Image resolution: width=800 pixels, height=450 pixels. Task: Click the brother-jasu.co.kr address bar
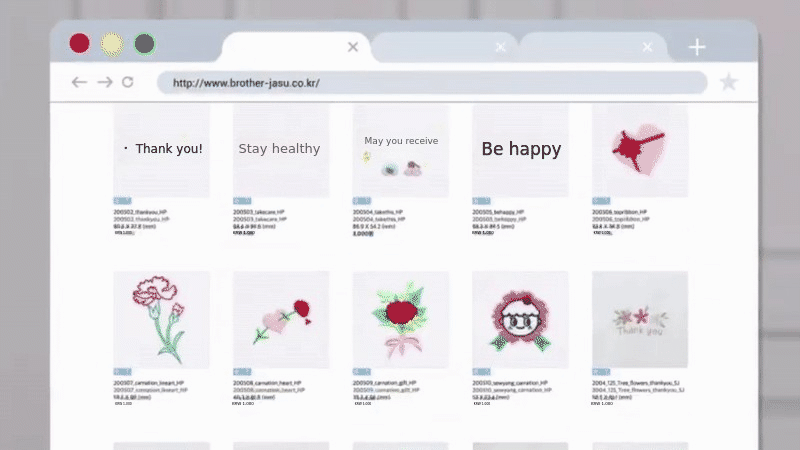point(432,83)
